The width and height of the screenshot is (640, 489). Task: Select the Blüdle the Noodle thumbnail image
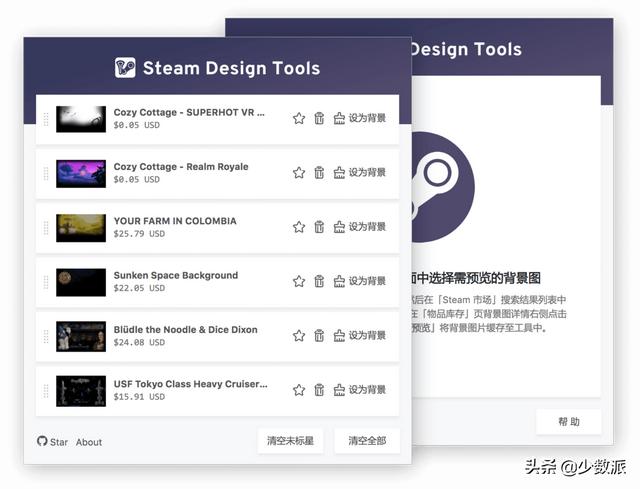pyautogui.click(x=81, y=336)
